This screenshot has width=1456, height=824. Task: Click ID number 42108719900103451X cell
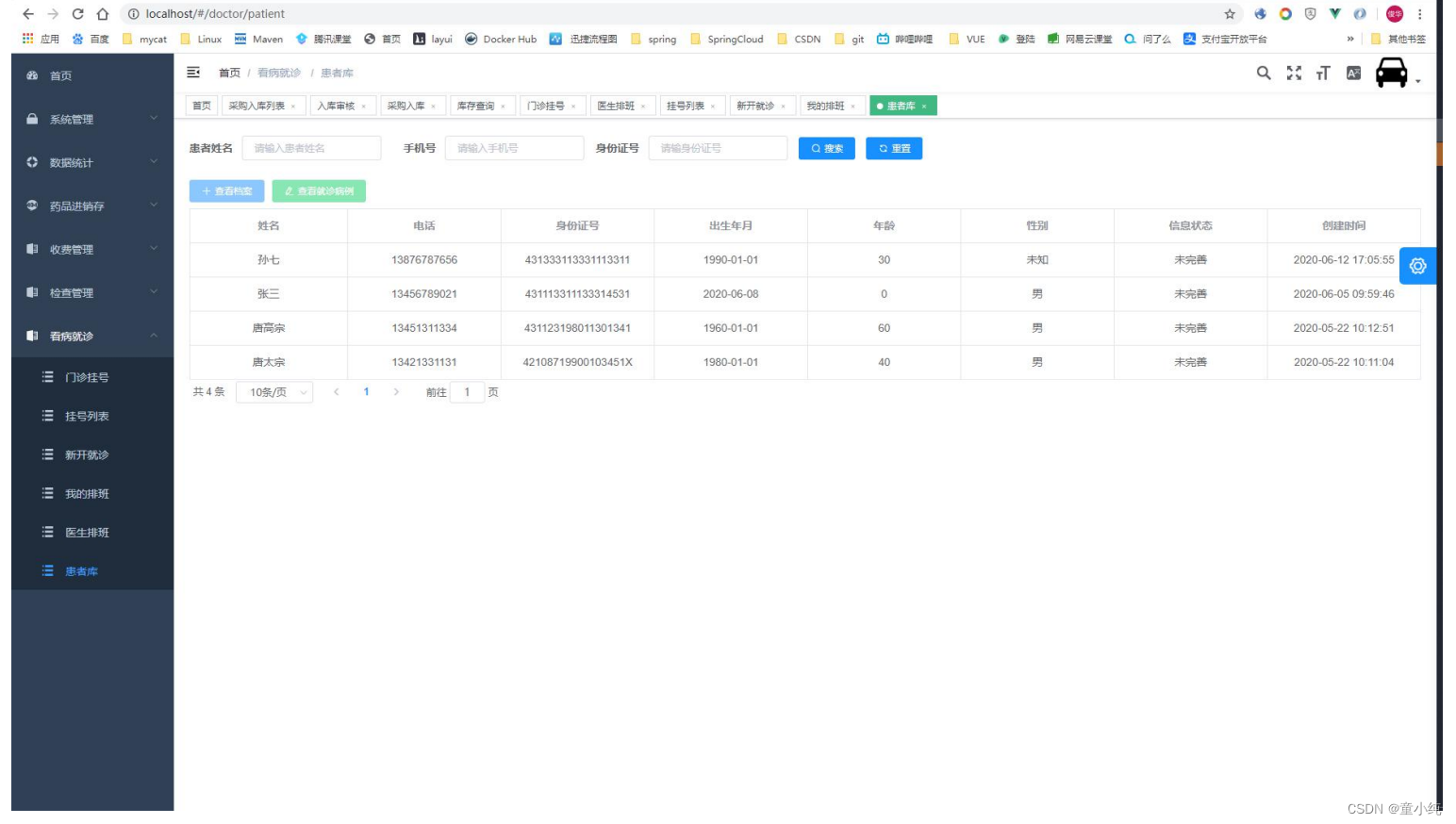pos(577,362)
